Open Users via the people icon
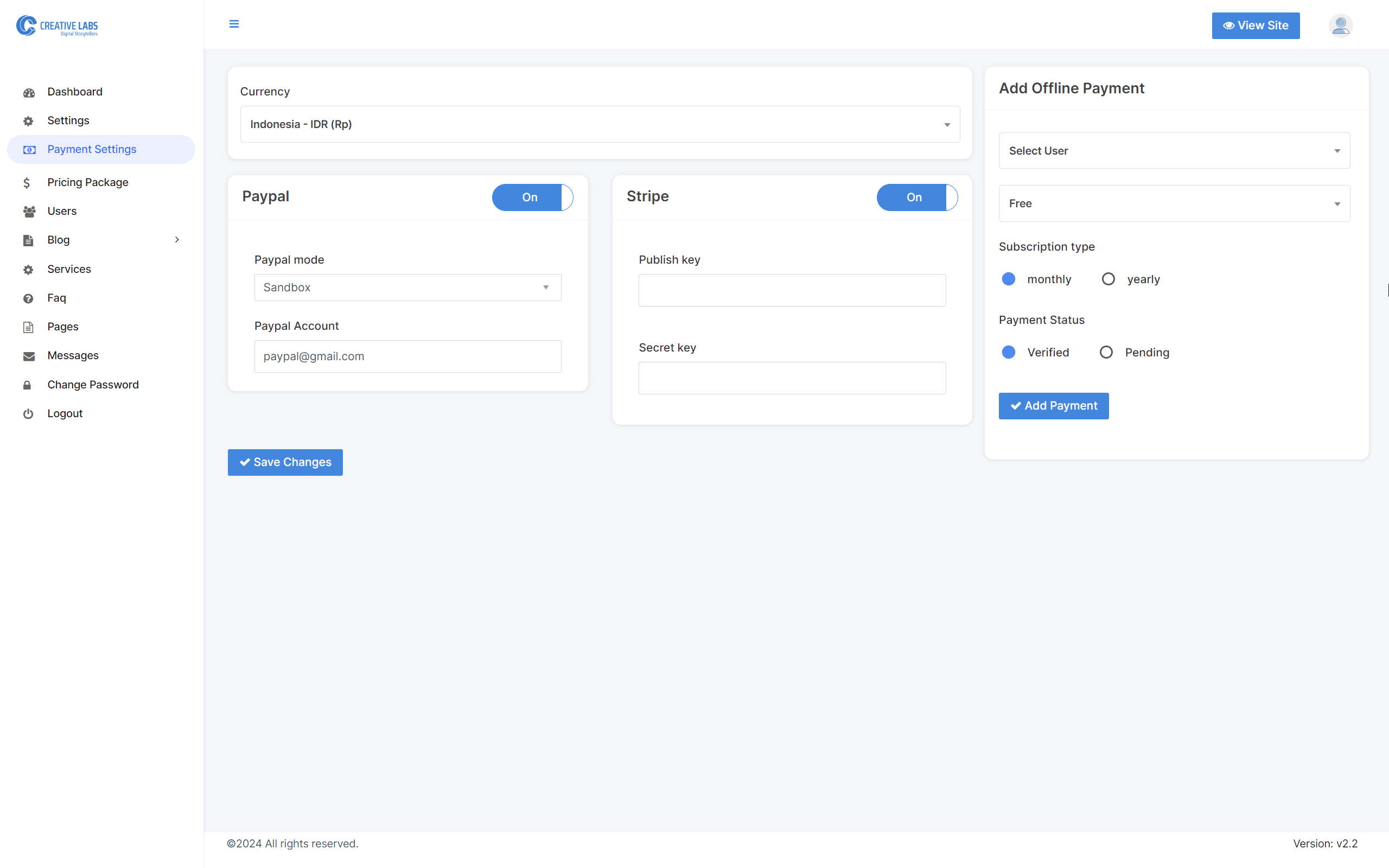The height and width of the screenshot is (868, 1389). pos(29,210)
